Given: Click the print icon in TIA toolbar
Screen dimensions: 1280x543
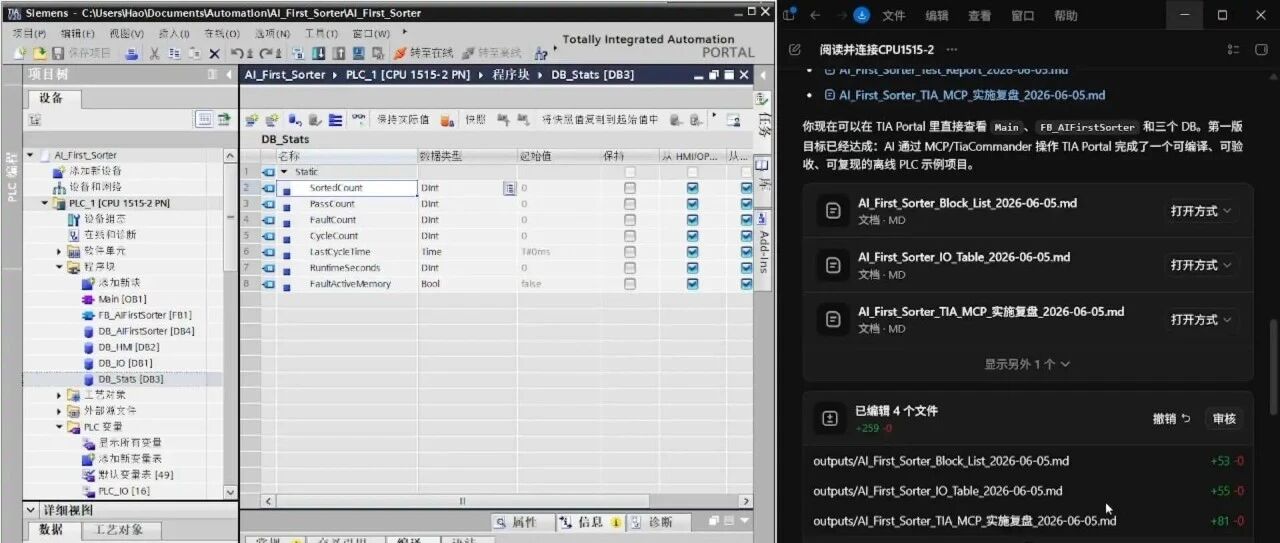Looking at the screenshot, I should (x=132, y=53).
